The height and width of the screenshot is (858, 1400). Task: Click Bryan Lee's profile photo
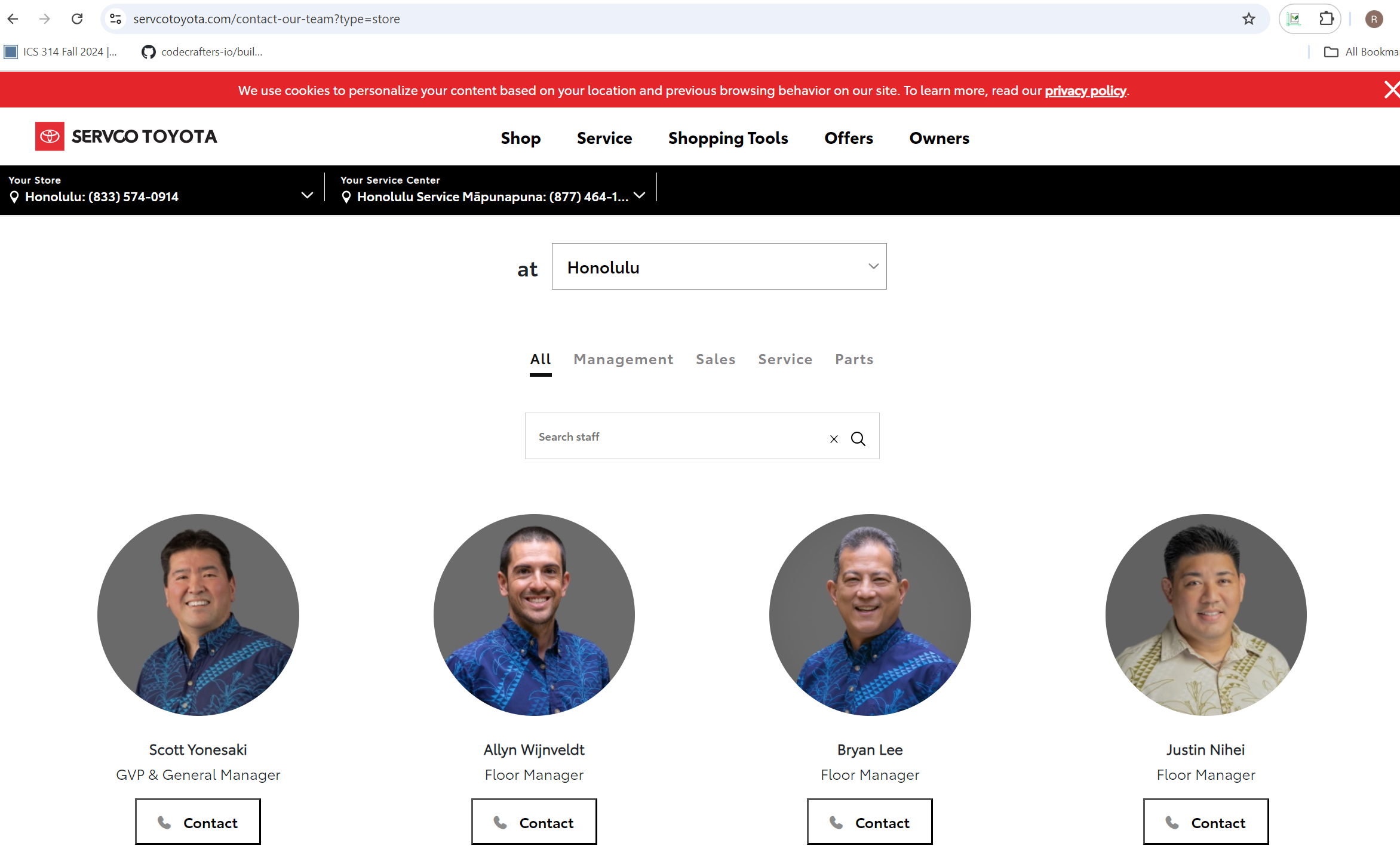(x=870, y=615)
